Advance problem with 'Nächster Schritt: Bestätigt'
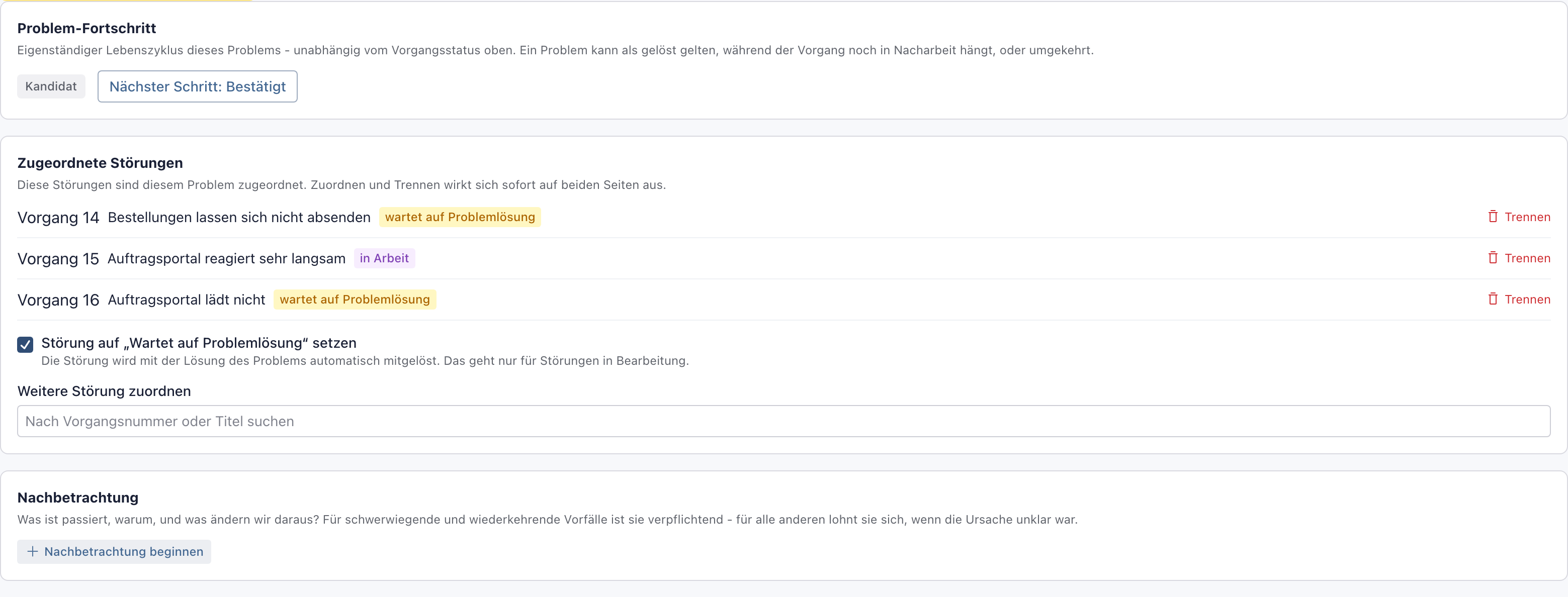This screenshot has width=1568, height=597. pos(197,86)
